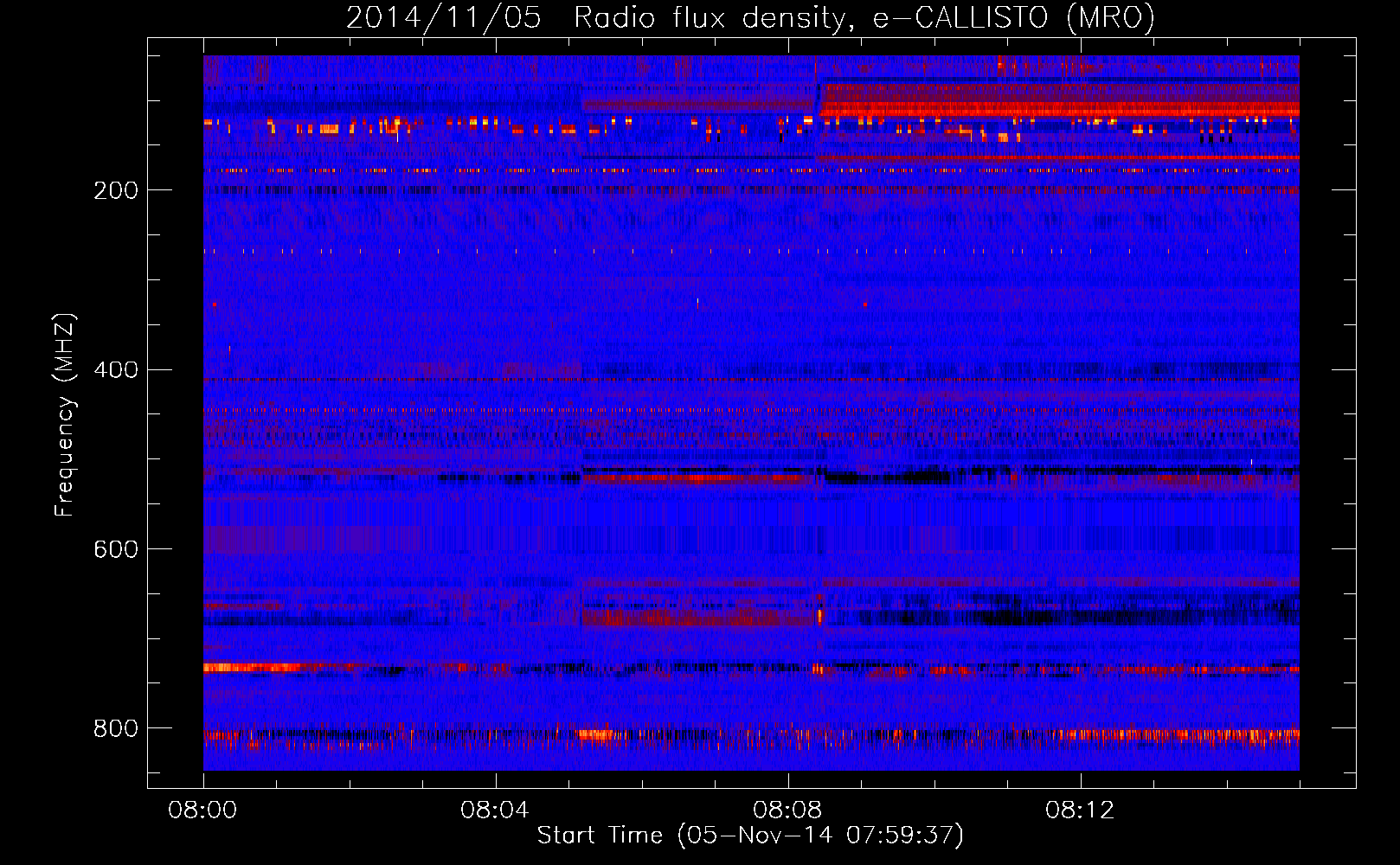
Task: Click the 08:12 time tick label
Action: point(1080,811)
